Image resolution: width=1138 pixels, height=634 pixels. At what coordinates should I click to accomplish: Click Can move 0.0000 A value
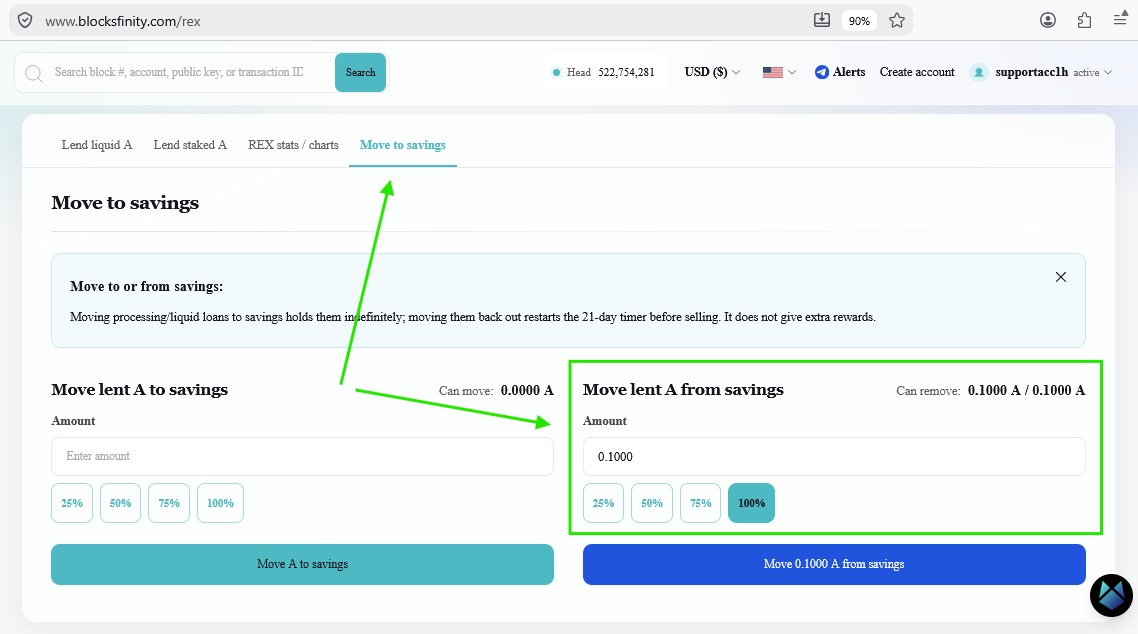[x=527, y=390]
